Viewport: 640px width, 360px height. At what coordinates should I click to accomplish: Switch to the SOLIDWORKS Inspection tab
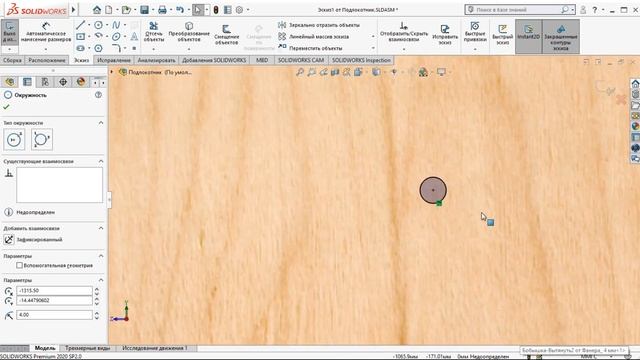tap(361, 60)
